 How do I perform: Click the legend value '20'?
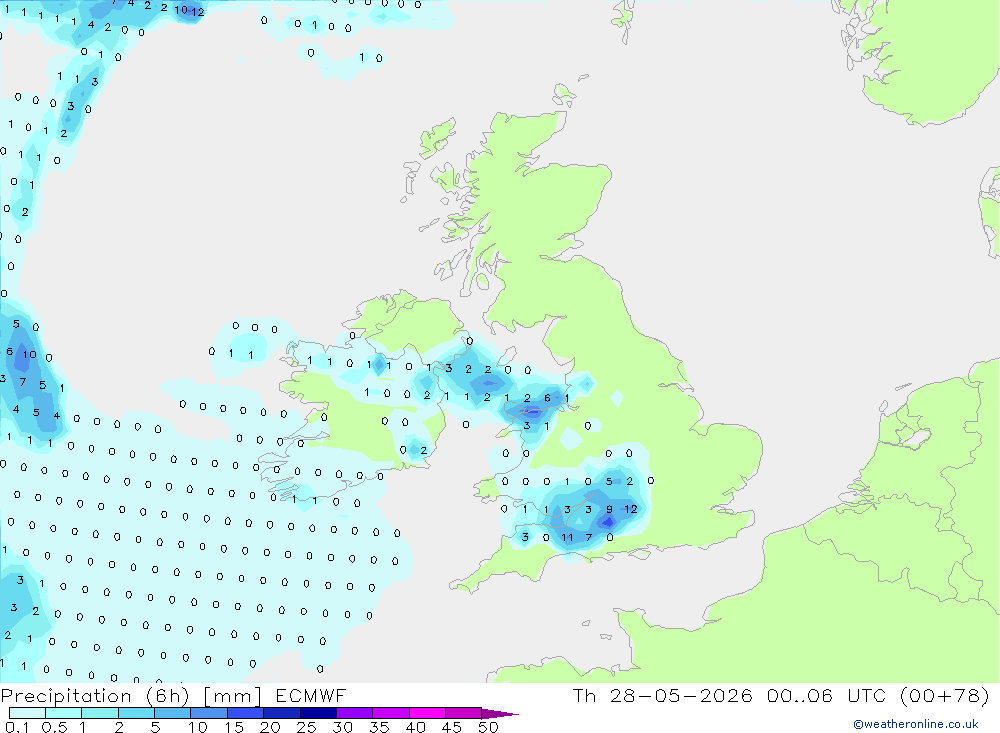point(270,727)
